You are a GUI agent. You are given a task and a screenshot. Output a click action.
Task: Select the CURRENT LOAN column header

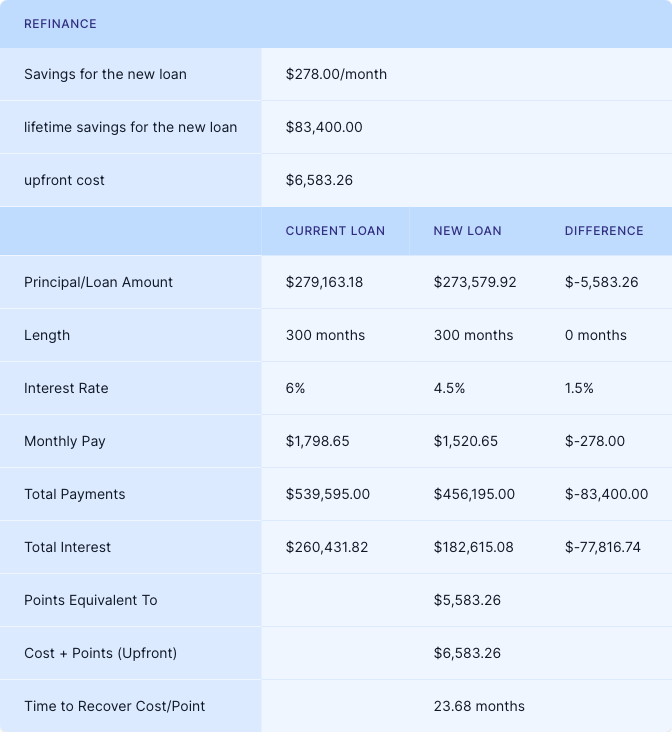(335, 231)
